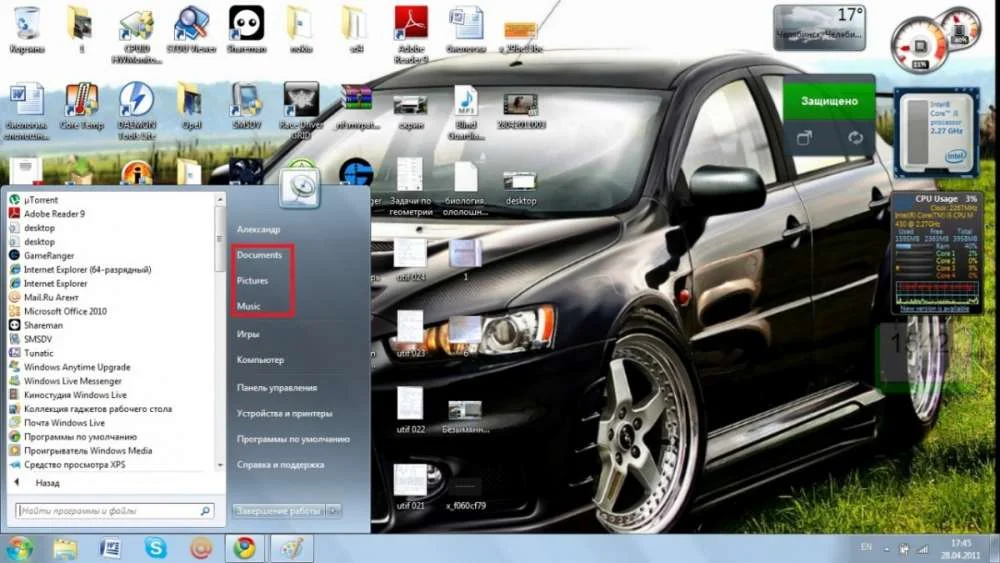Click the Завершение работы button
1000x563 pixels.
coord(279,511)
